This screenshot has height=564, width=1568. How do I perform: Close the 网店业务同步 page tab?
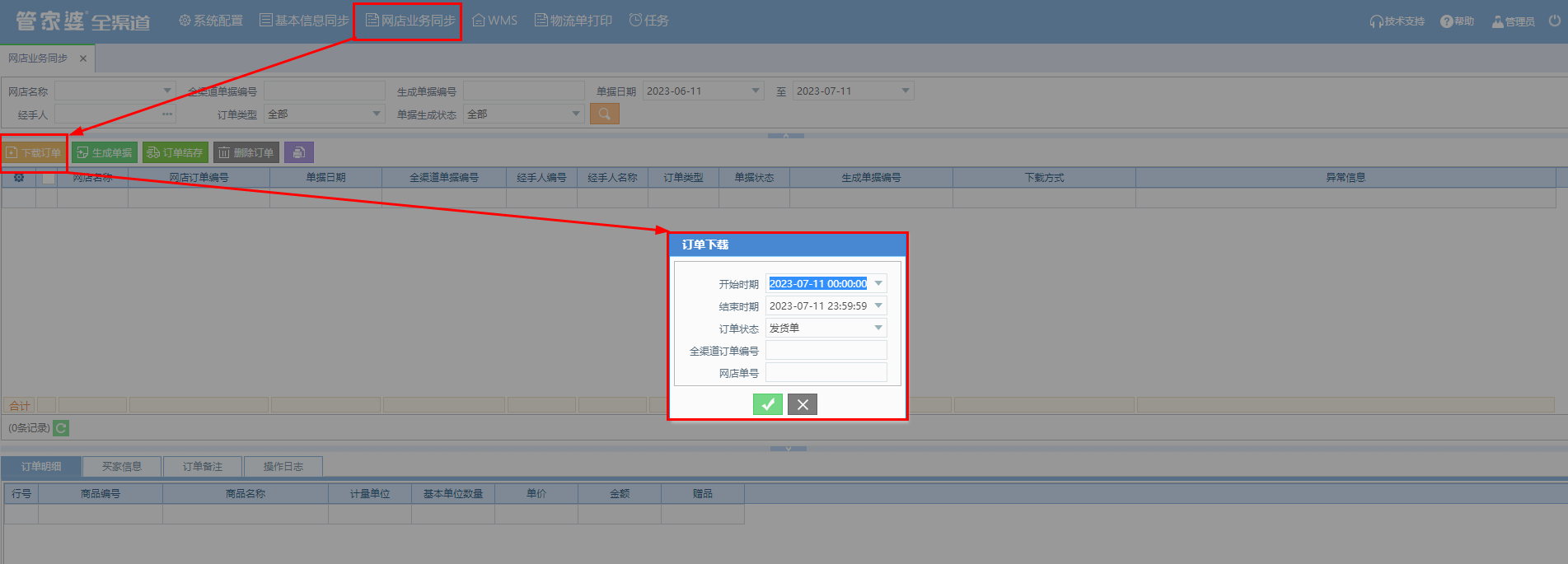pyautogui.click(x=83, y=58)
